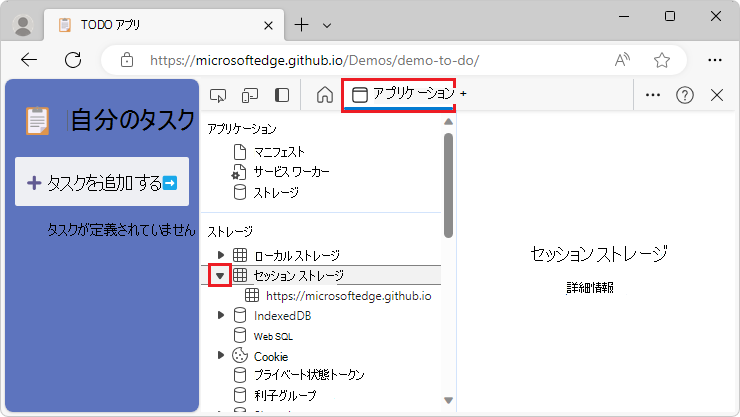Refresh the page with the reload button
The height and width of the screenshot is (417, 740).
point(73,60)
